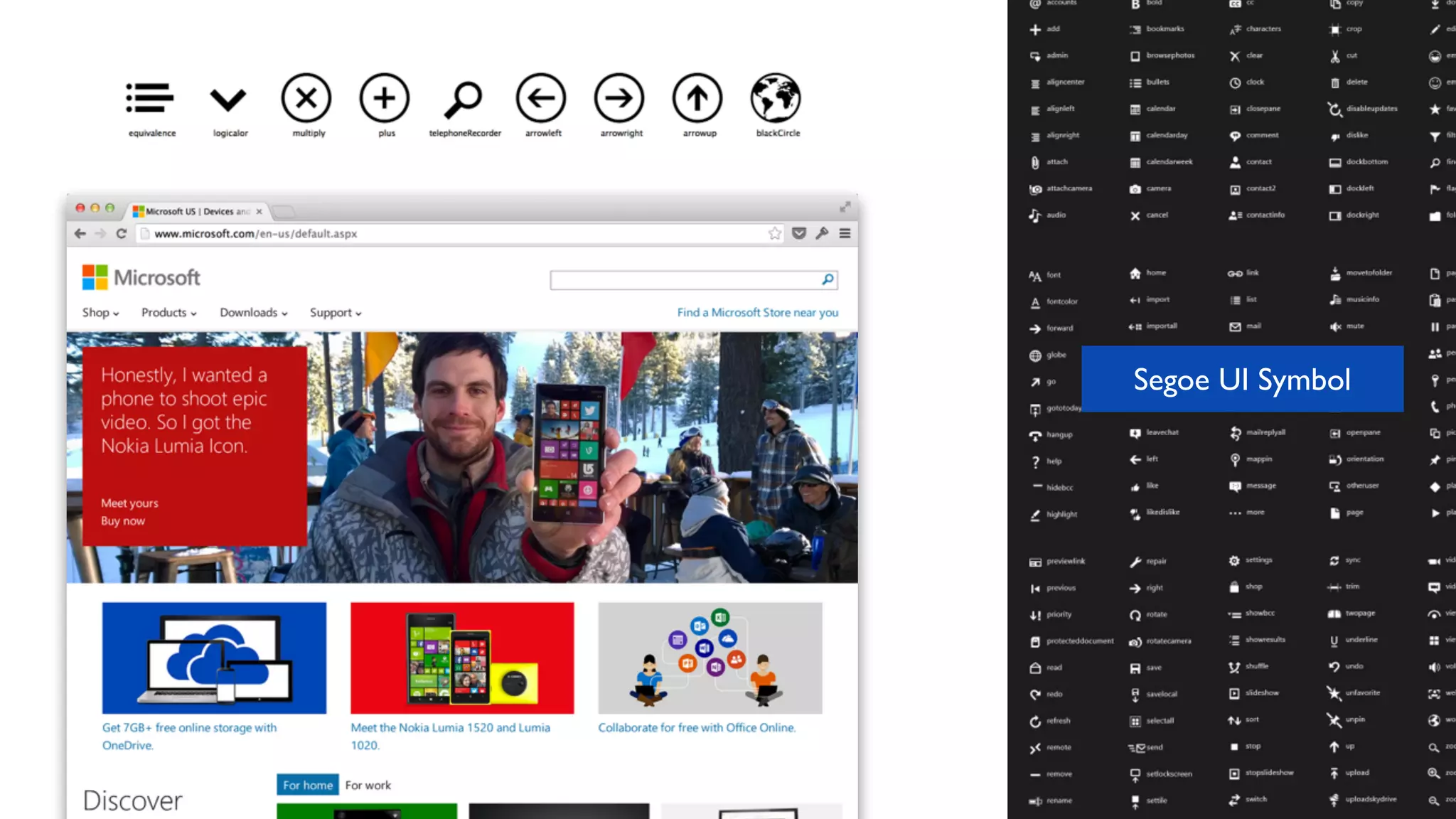Click the equivalence list icon

pyautogui.click(x=150, y=98)
